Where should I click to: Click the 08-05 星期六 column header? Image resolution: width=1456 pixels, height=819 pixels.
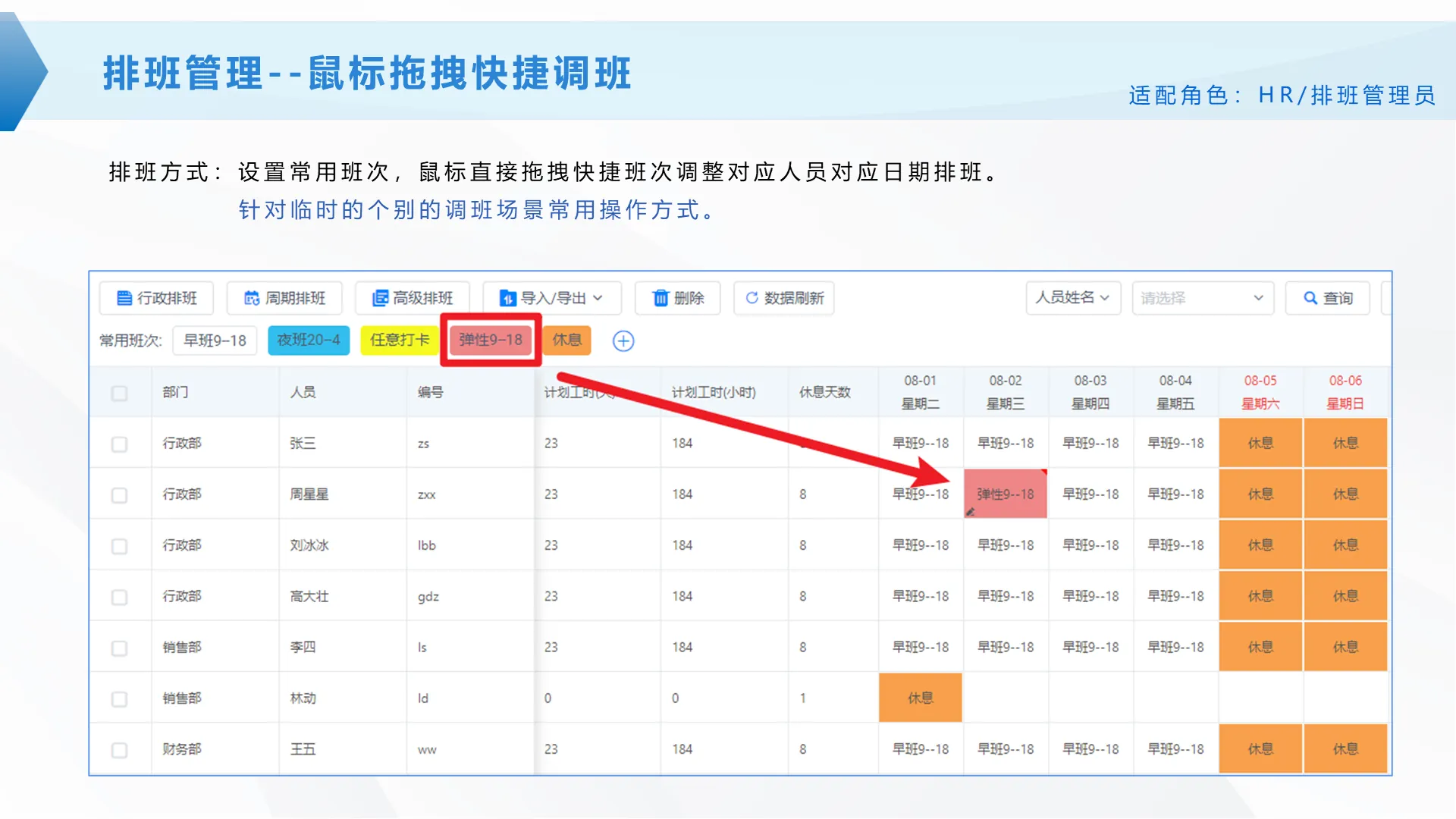1260,392
